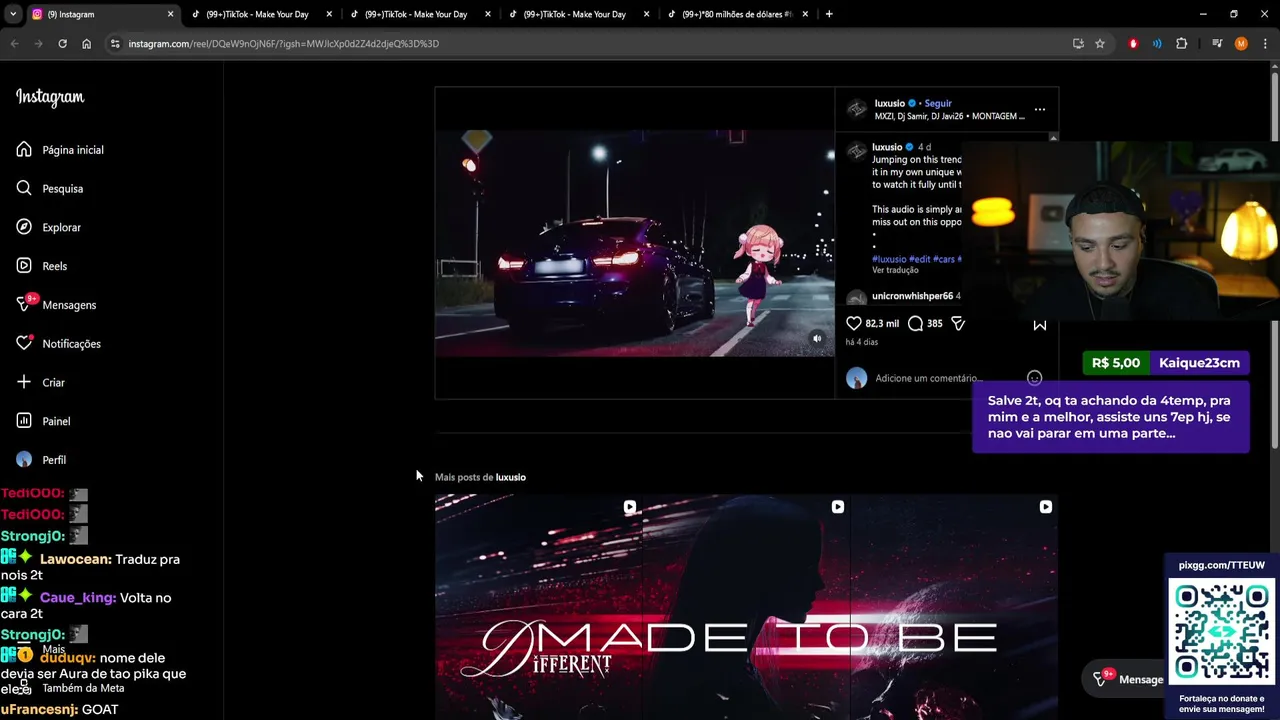This screenshot has height=720, width=1280.
Task: Click commenter unicronwhishper66
Action: coord(912,296)
